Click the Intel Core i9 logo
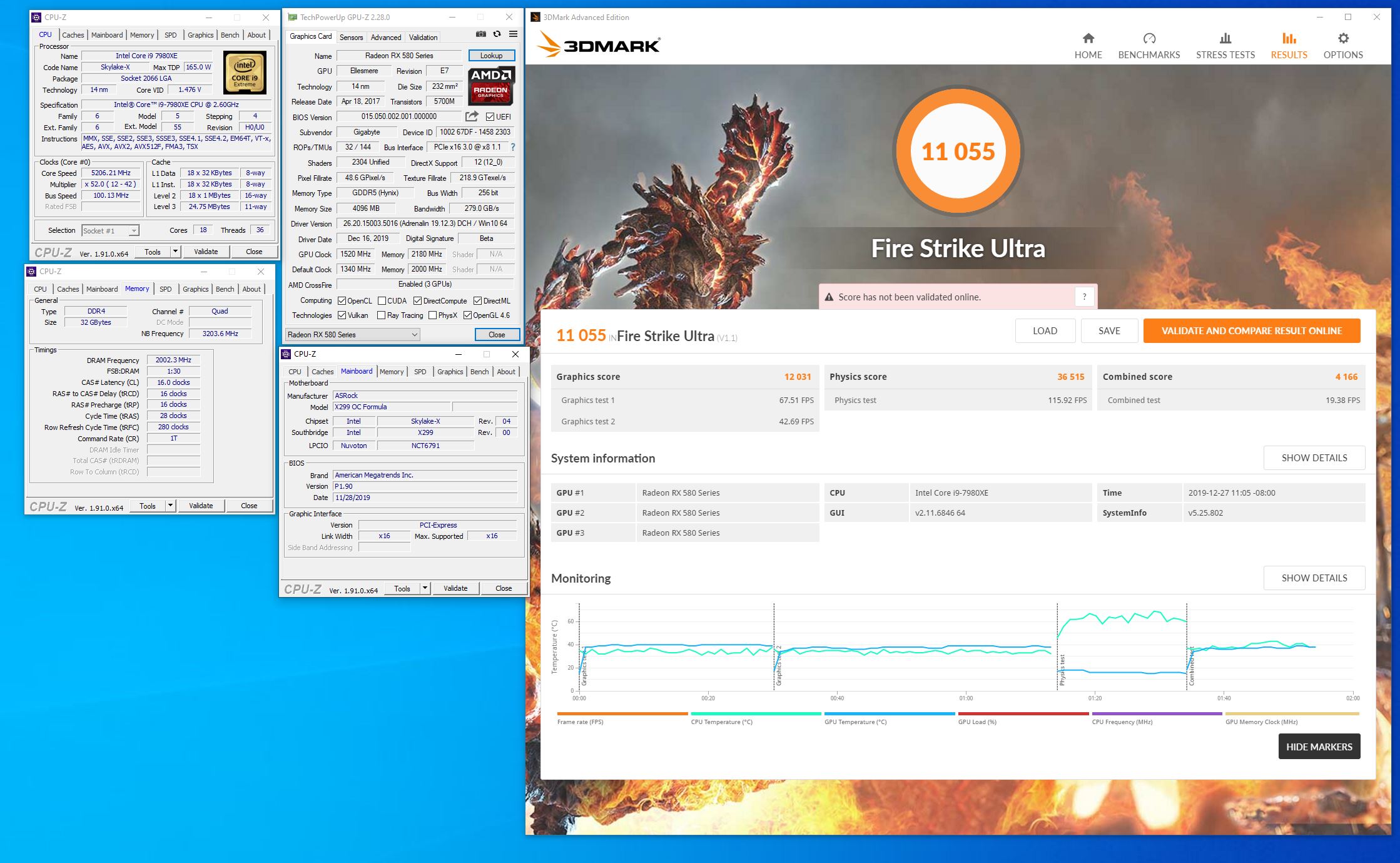 click(x=245, y=73)
